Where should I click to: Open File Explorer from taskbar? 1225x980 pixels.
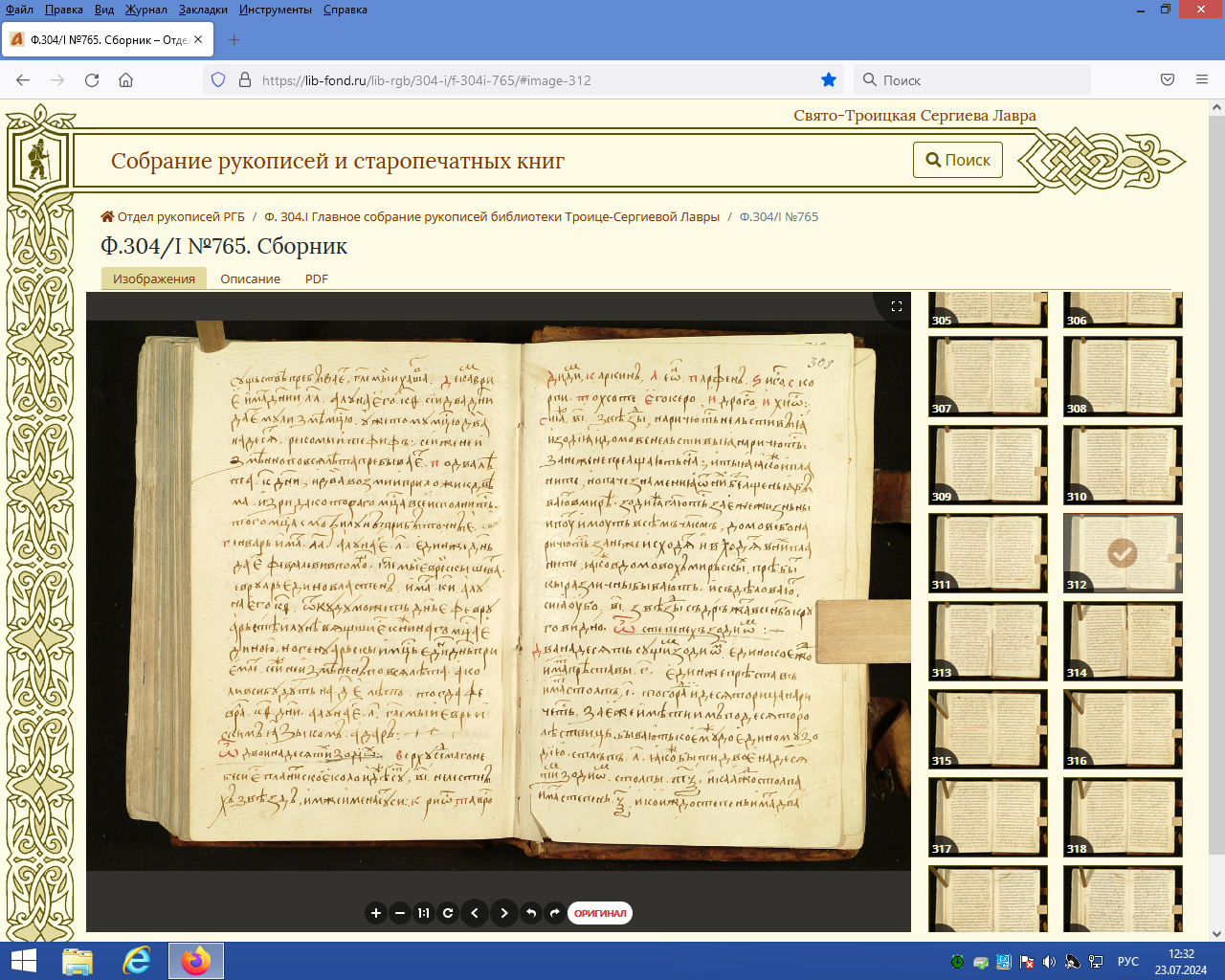[78, 961]
